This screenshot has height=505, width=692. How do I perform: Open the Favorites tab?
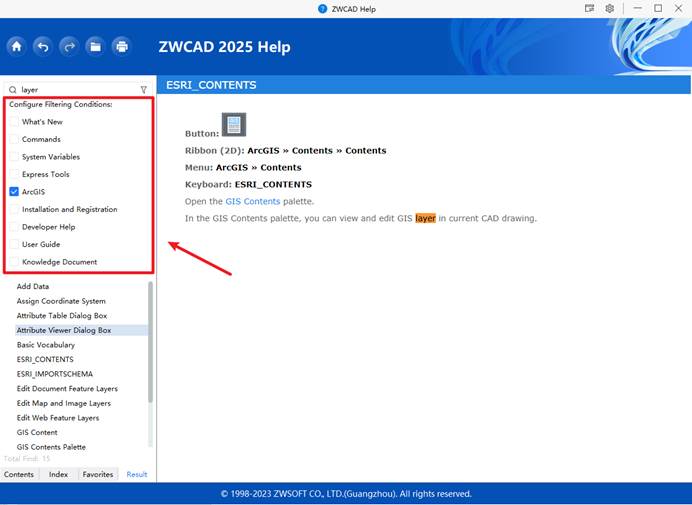point(98,474)
